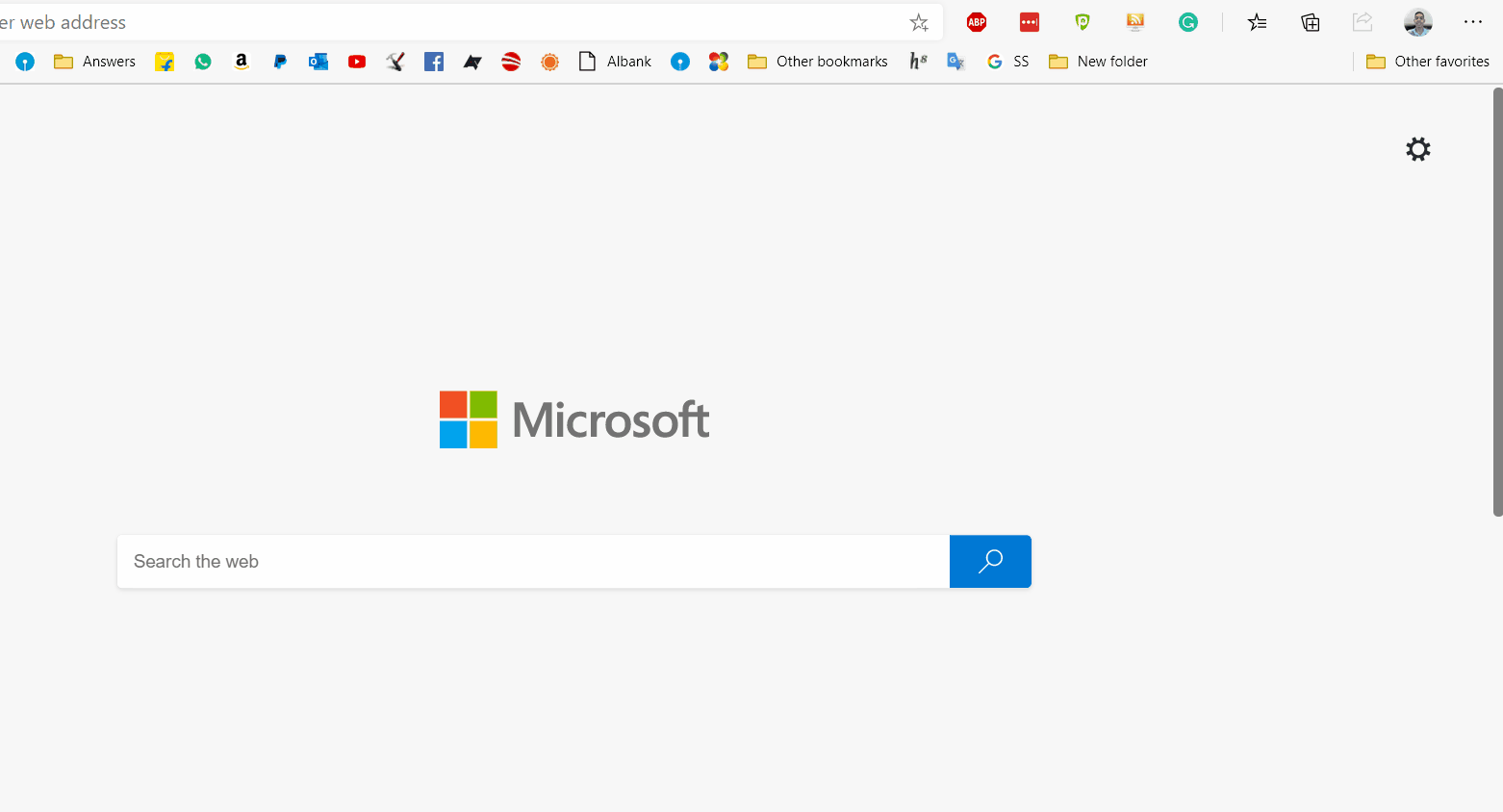Screen dimensions: 1503x812
Task: Open the Grammarly extension
Action: (x=1188, y=22)
